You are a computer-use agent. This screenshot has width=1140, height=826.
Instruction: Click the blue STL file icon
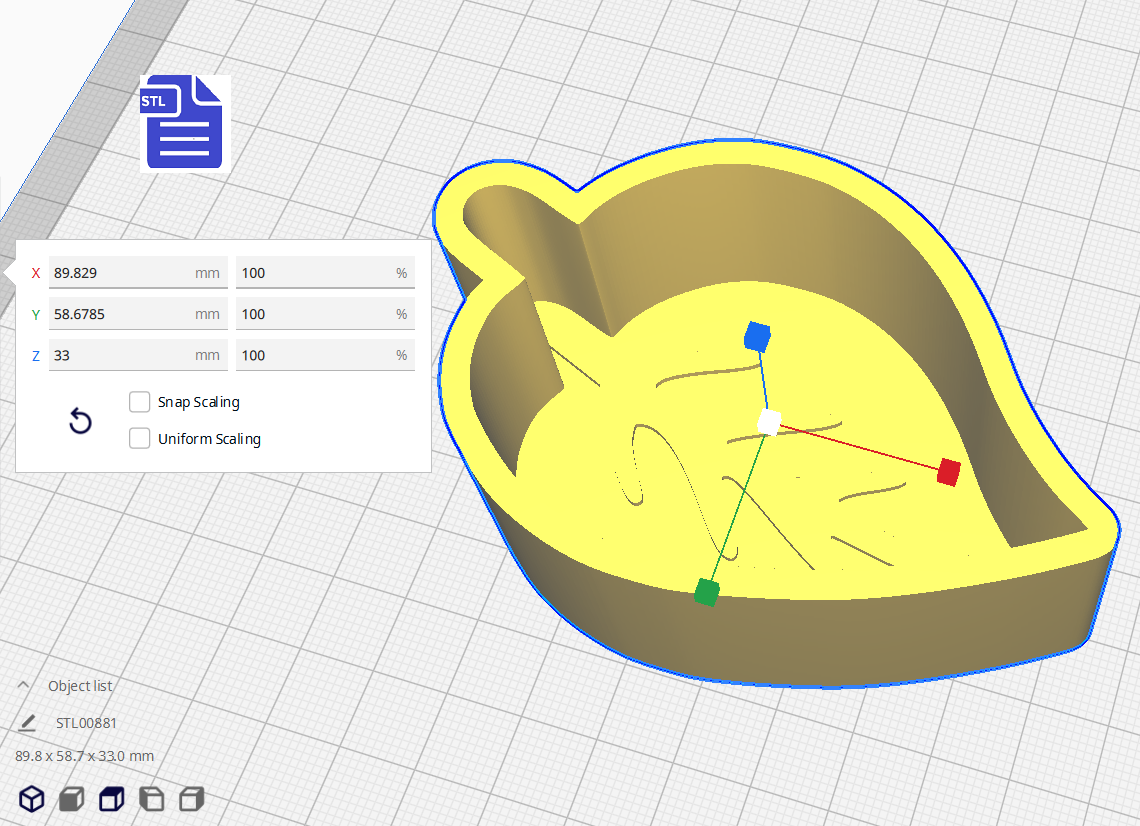185,122
